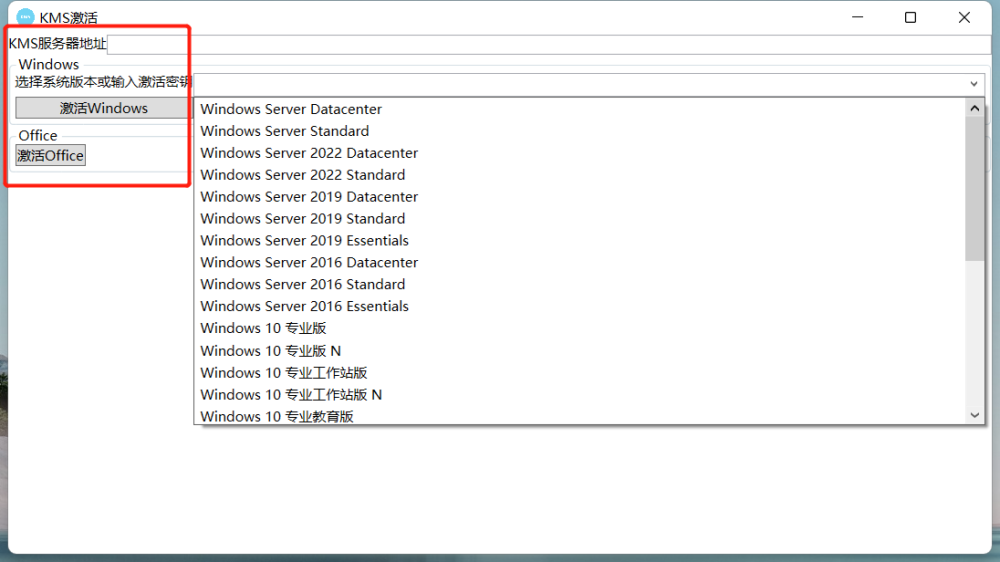Select Windows 10 专业教育版 entry
The height and width of the screenshot is (562, 1000).
tap(580, 415)
